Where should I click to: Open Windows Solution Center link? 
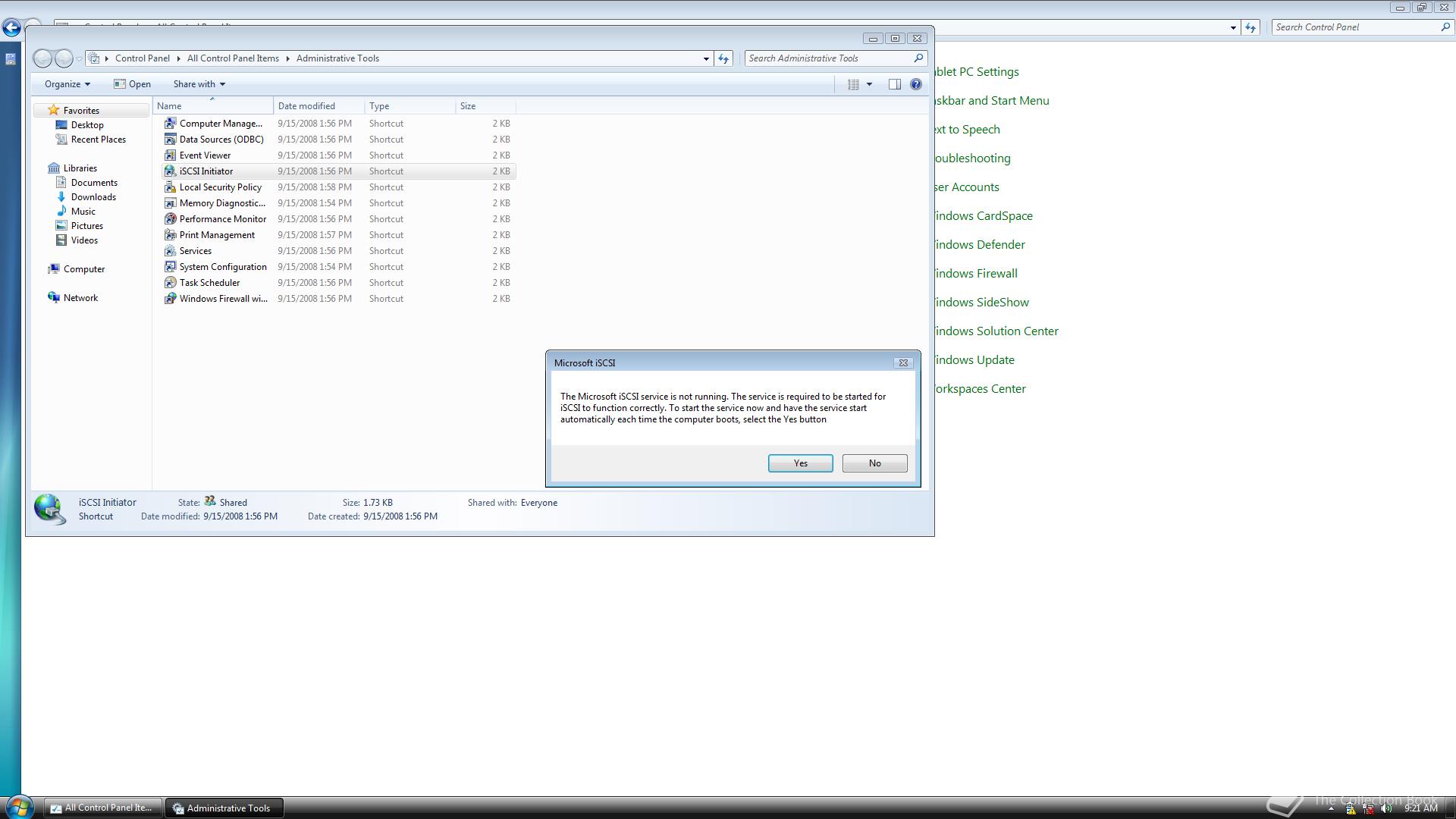point(997,331)
